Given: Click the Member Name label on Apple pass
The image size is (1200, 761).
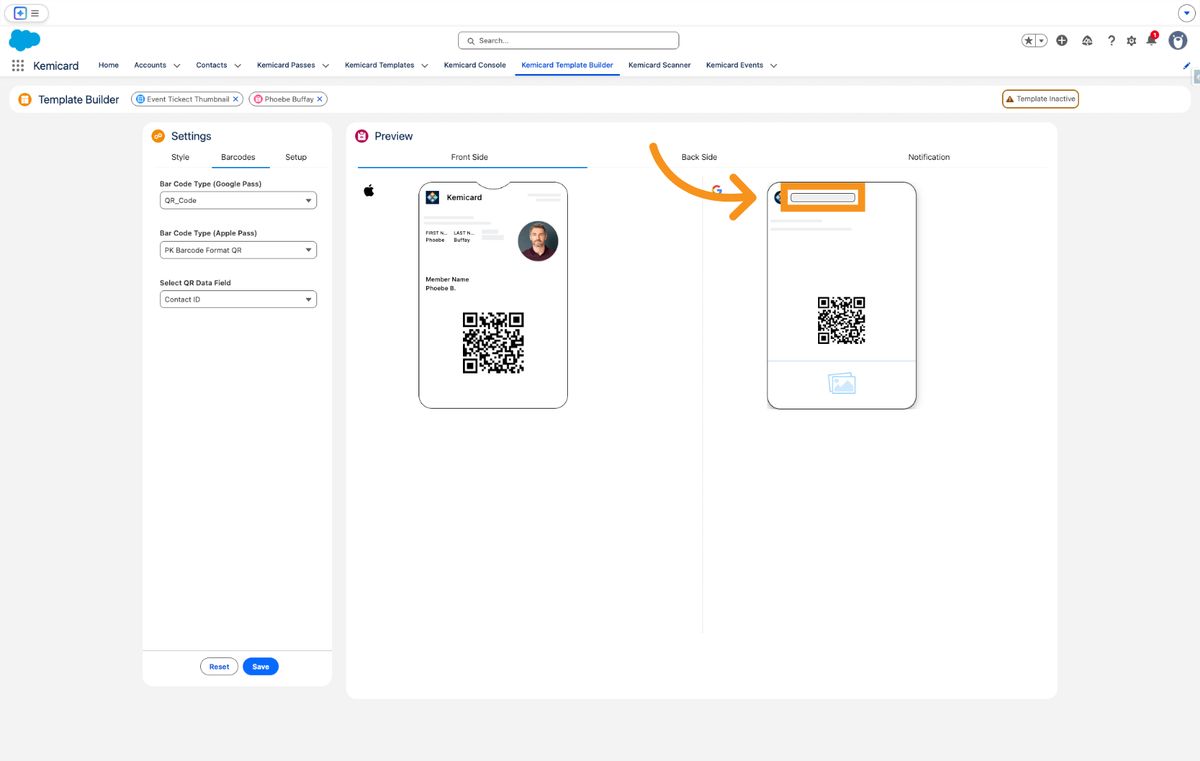Looking at the screenshot, I should [x=447, y=280].
